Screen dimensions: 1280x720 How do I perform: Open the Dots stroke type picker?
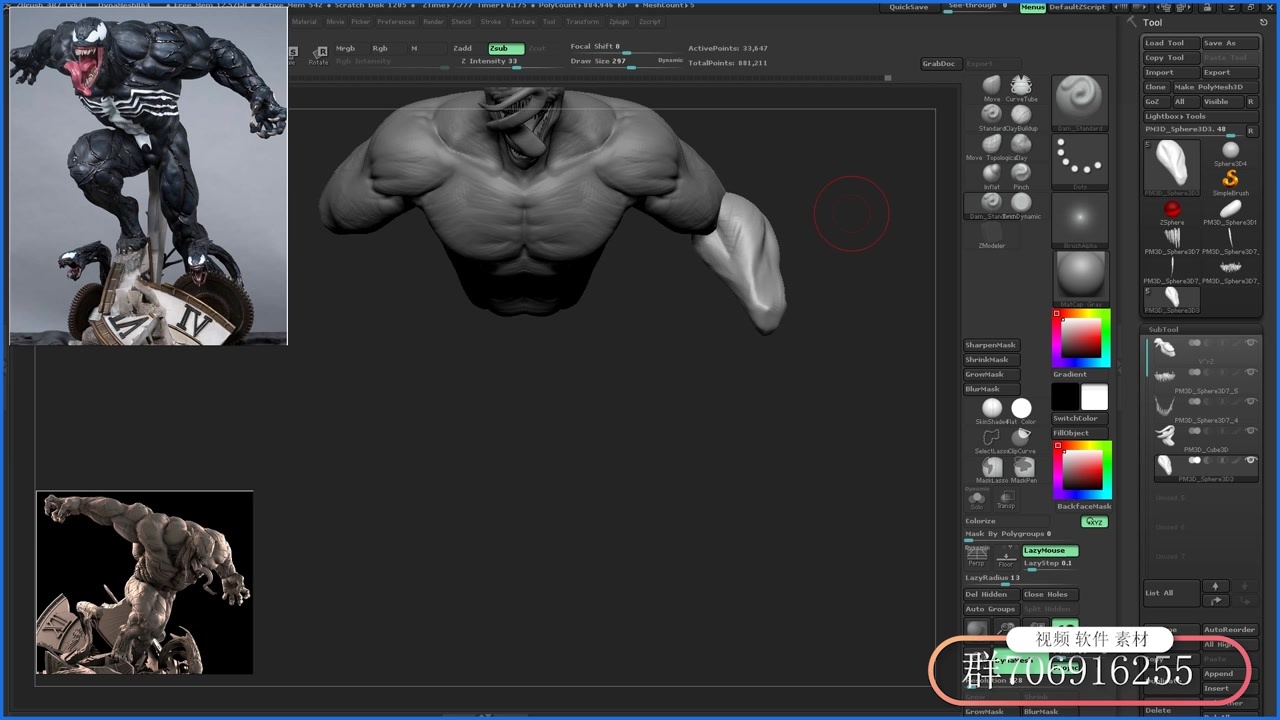pyautogui.click(x=1080, y=161)
